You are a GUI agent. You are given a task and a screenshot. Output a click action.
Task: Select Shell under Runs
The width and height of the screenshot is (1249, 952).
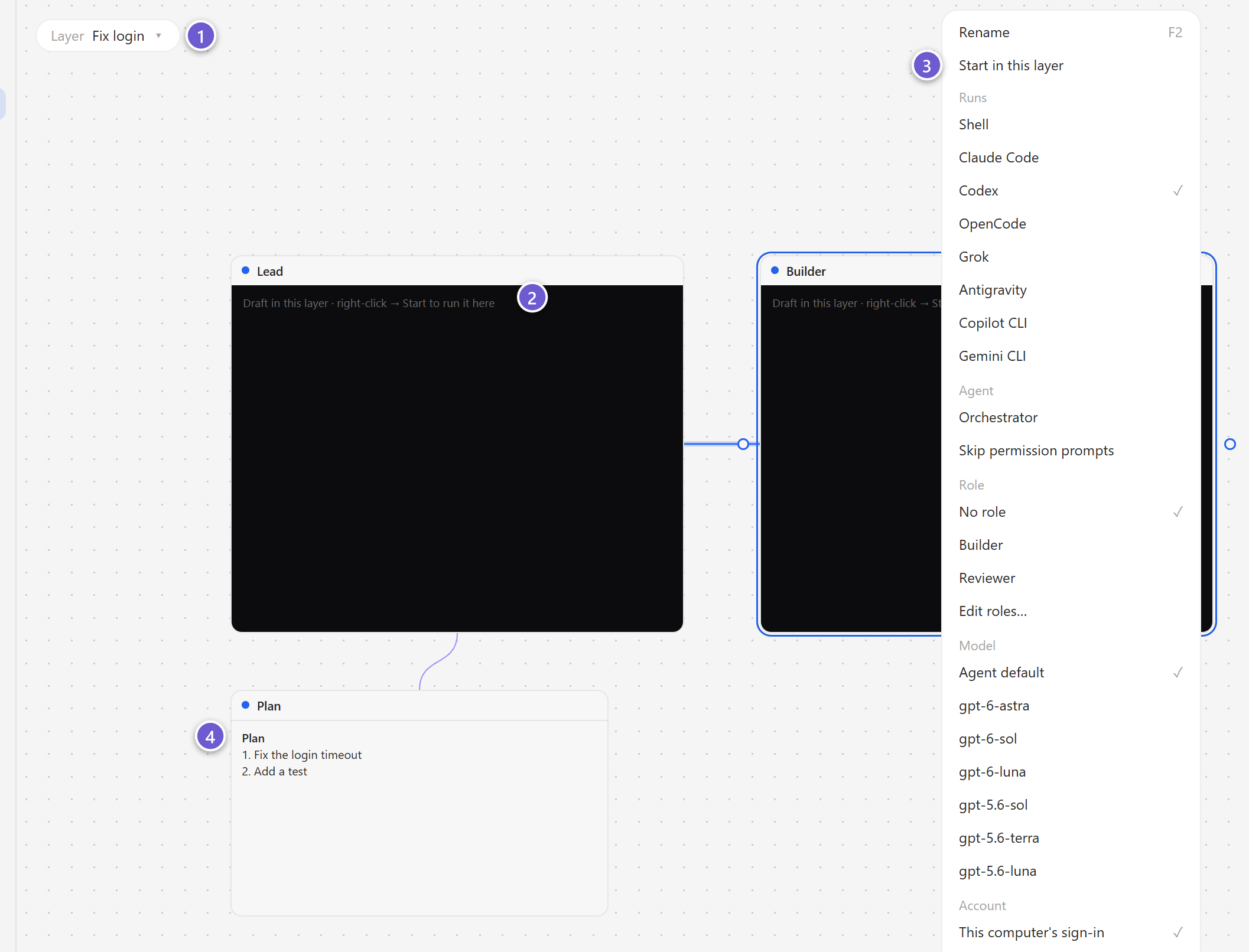tap(1071, 125)
